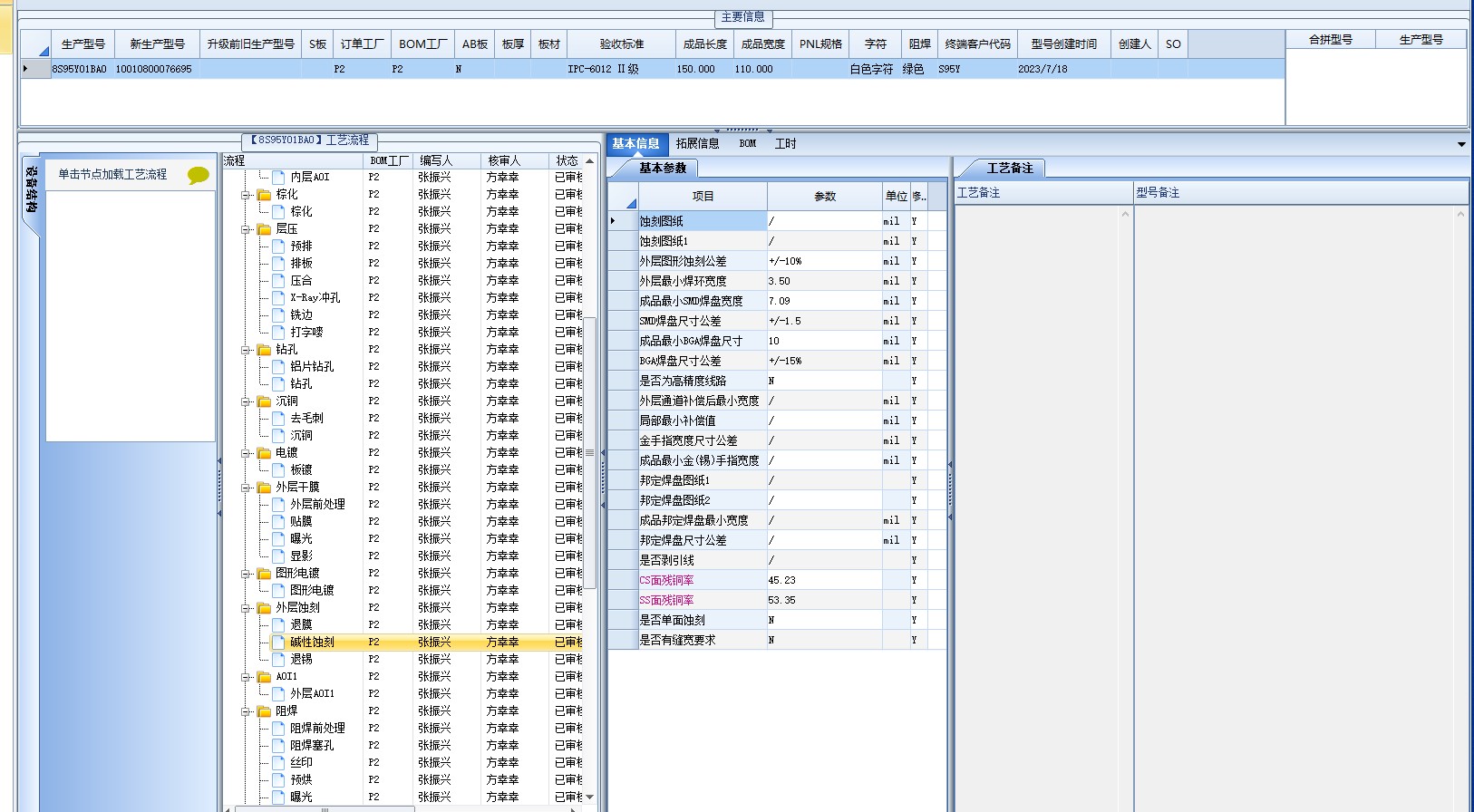Viewport: 1474px width, 812px height.
Task: Switch to the 基本信息 tab
Action: 635,143
